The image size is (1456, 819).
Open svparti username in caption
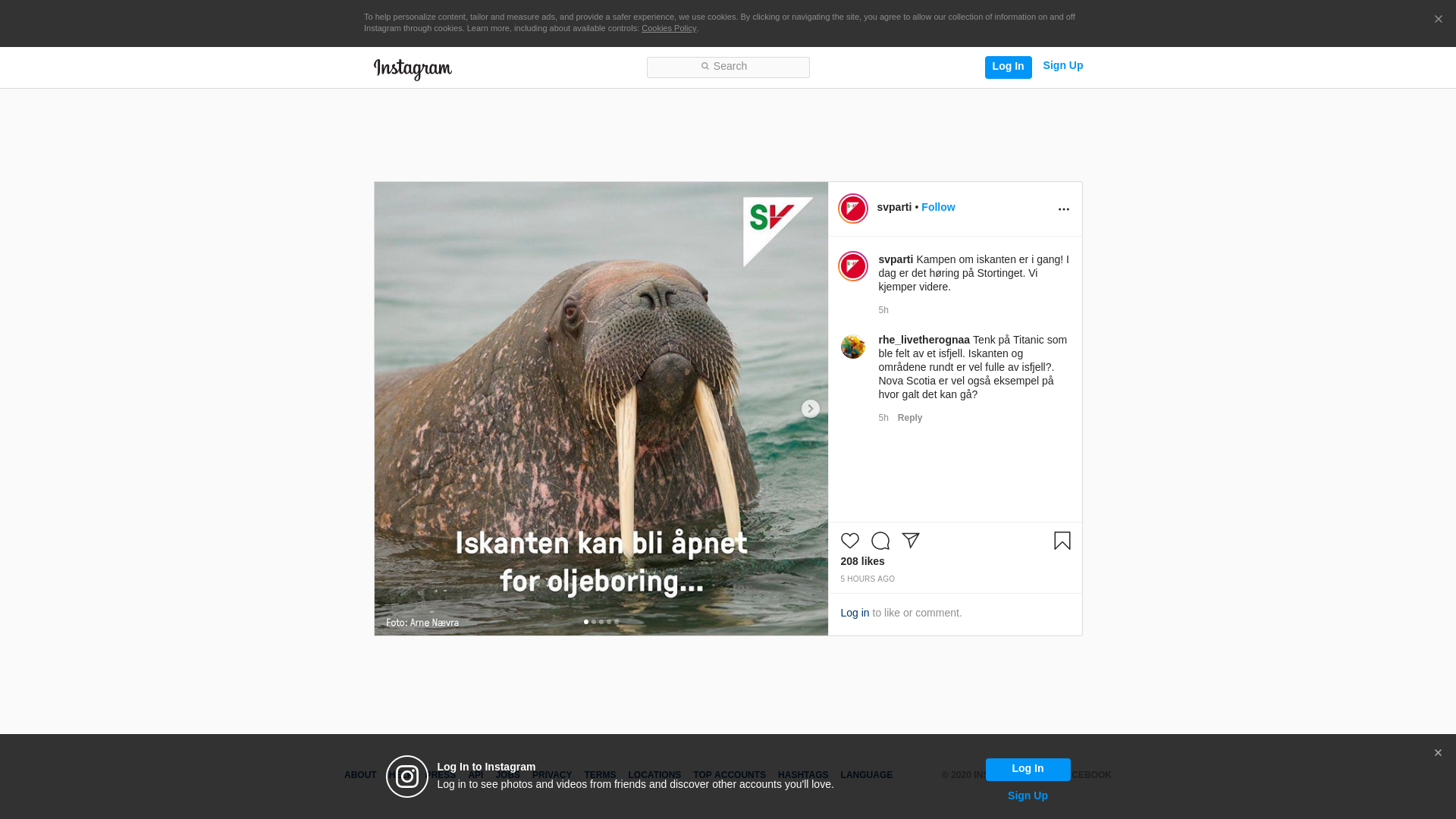coord(896,259)
